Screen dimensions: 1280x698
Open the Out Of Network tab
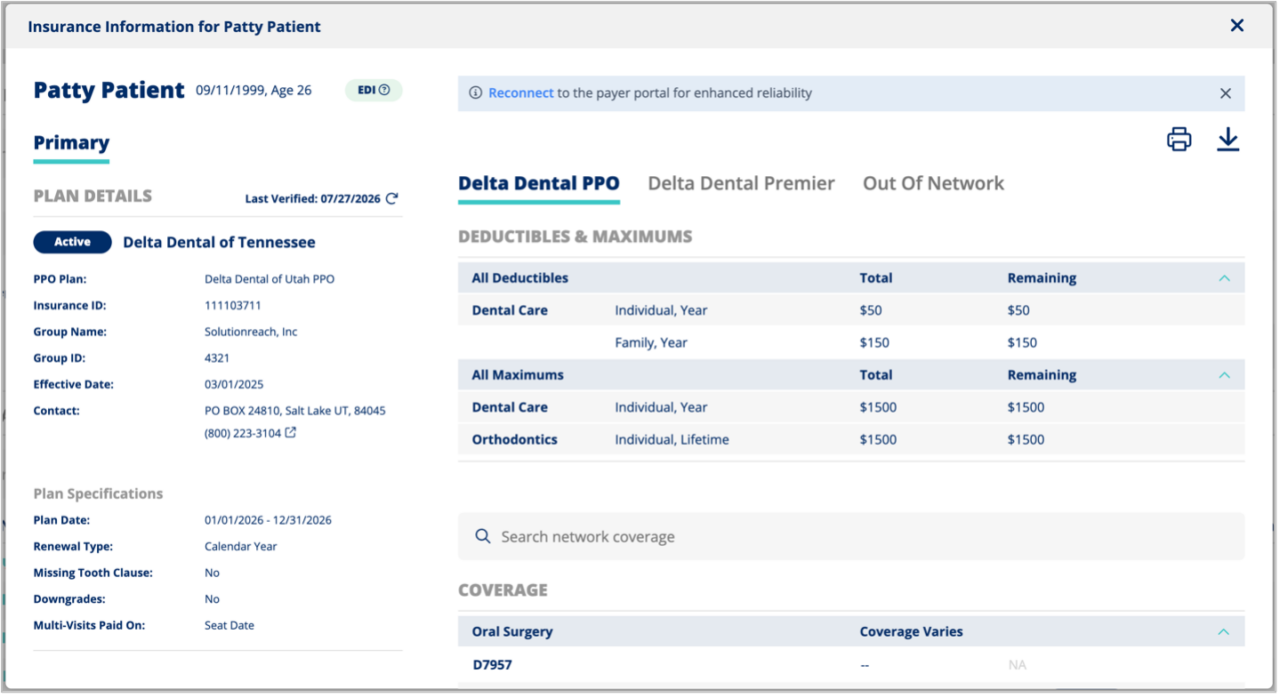934,184
